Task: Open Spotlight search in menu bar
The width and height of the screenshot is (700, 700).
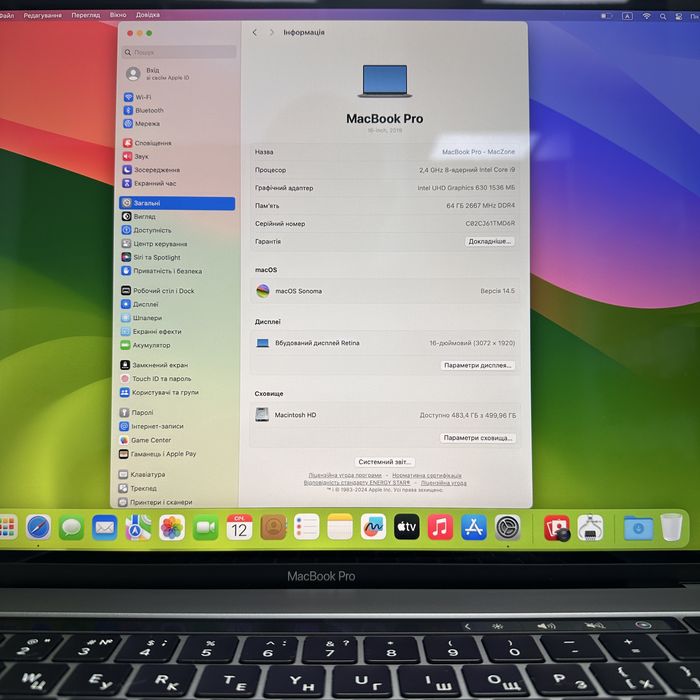Action: coord(663,17)
